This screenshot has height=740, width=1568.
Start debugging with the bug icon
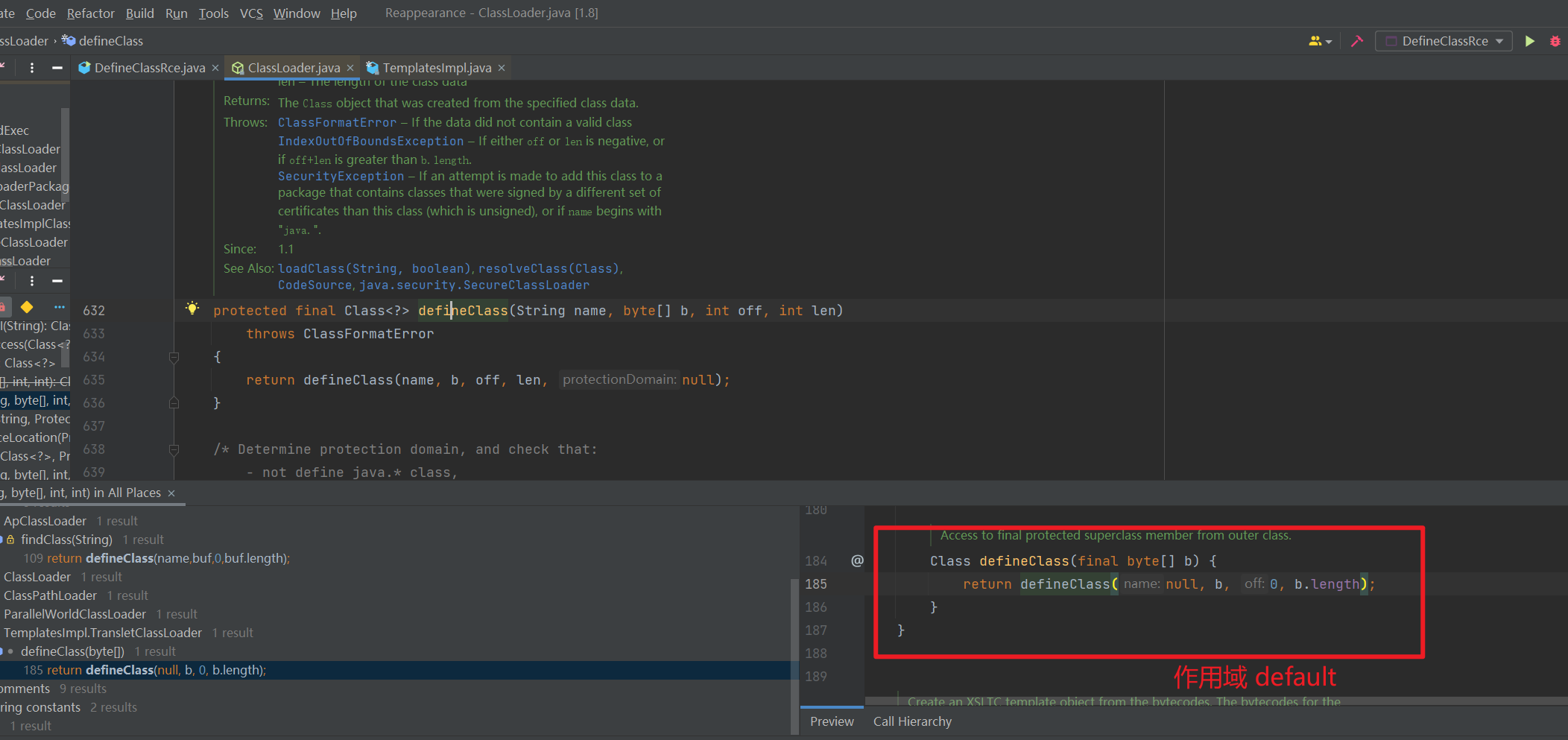point(1555,41)
